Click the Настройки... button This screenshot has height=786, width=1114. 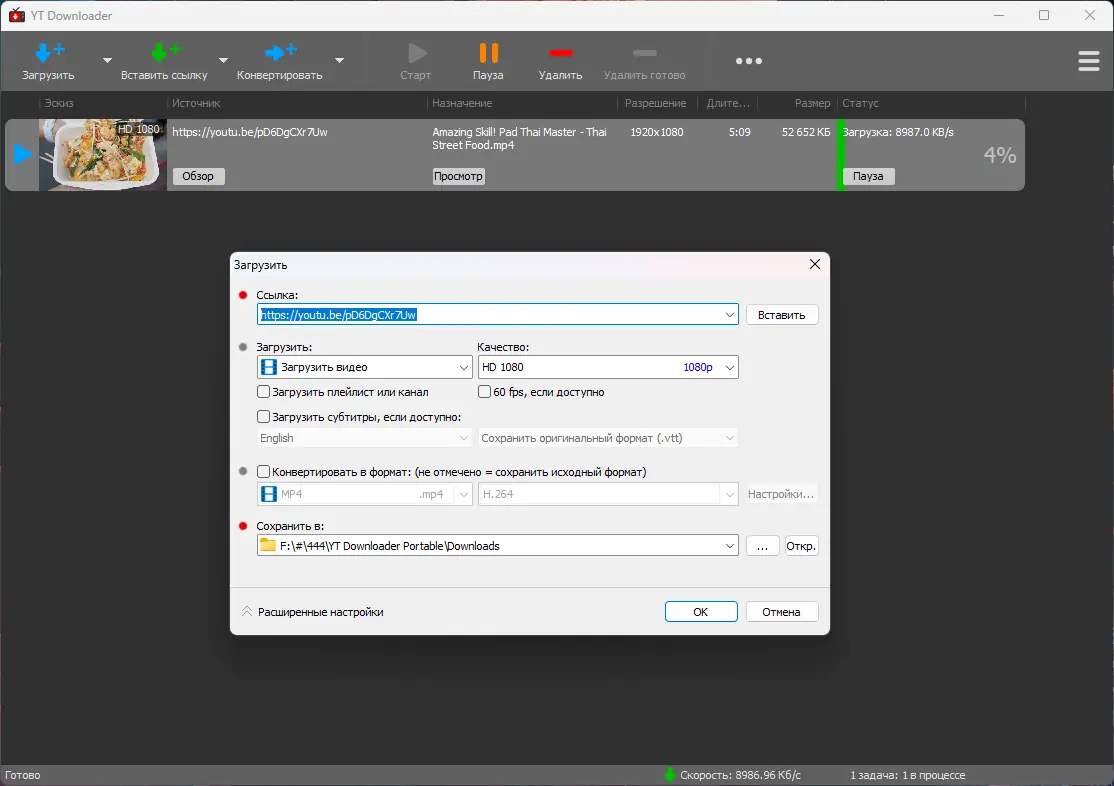[782, 494]
